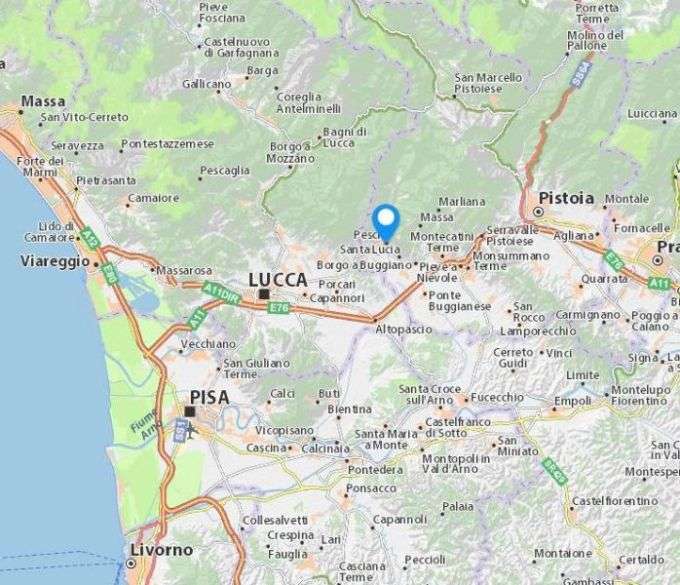Viewport: 680px width, 585px height.
Task: Select the PISA city square marker
Action: [190, 411]
